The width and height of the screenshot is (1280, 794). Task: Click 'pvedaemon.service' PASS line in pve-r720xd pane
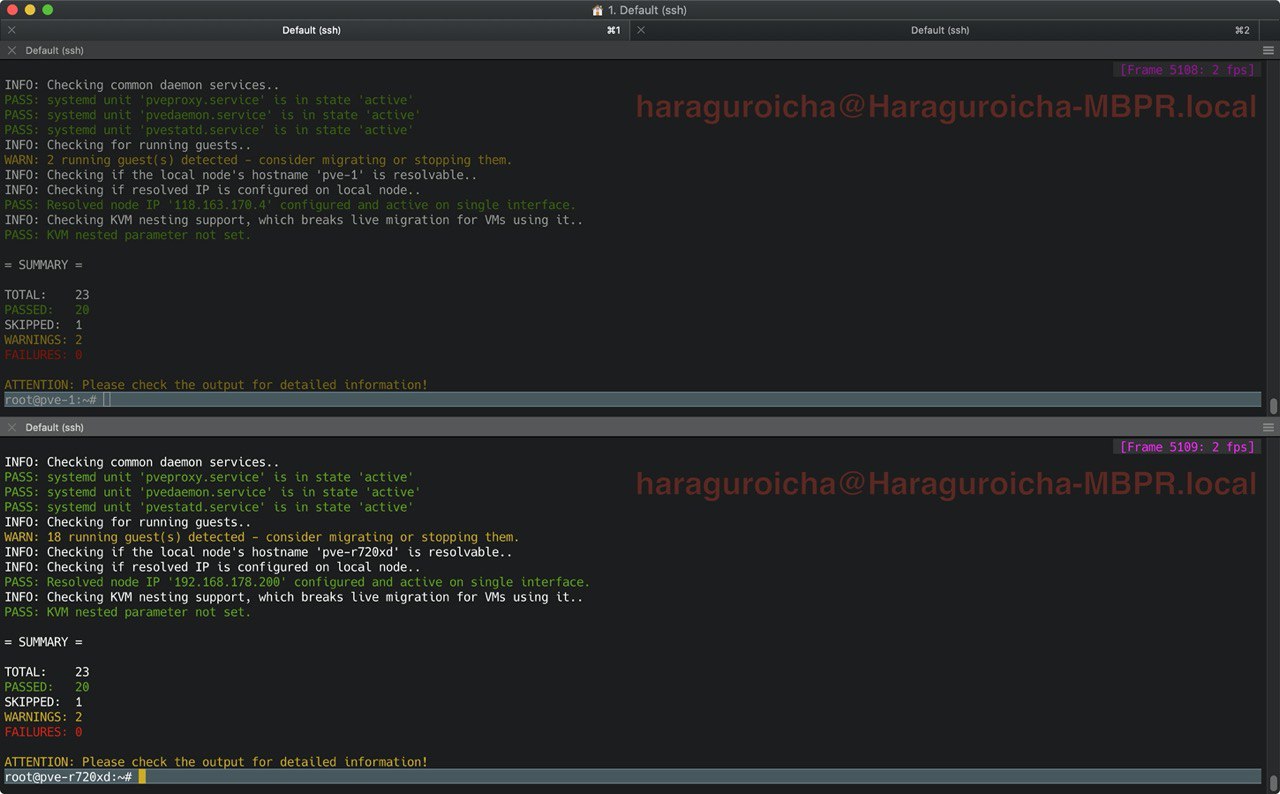pyautogui.click(x=212, y=492)
